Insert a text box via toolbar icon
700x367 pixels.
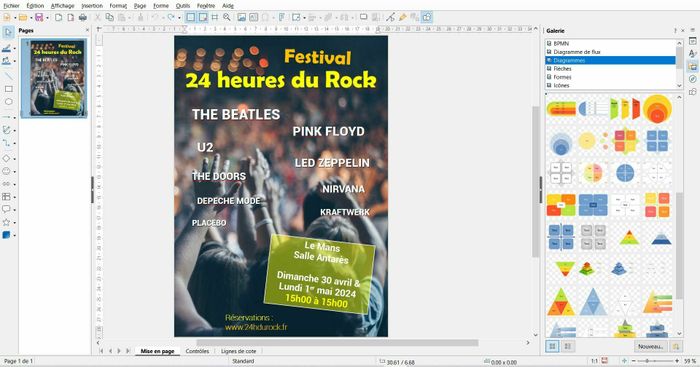tap(254, 17)
